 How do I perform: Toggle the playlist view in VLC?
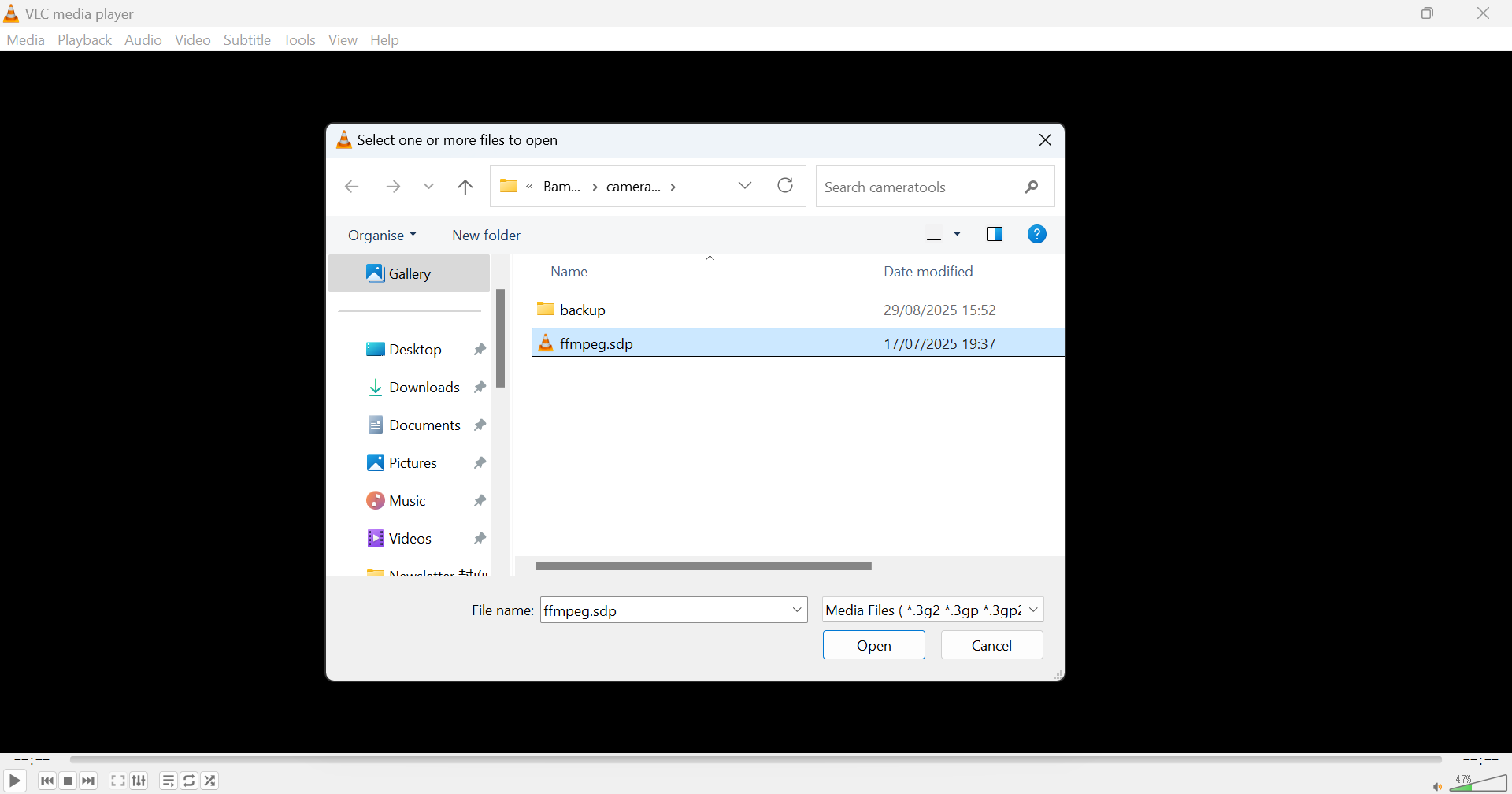169,781
